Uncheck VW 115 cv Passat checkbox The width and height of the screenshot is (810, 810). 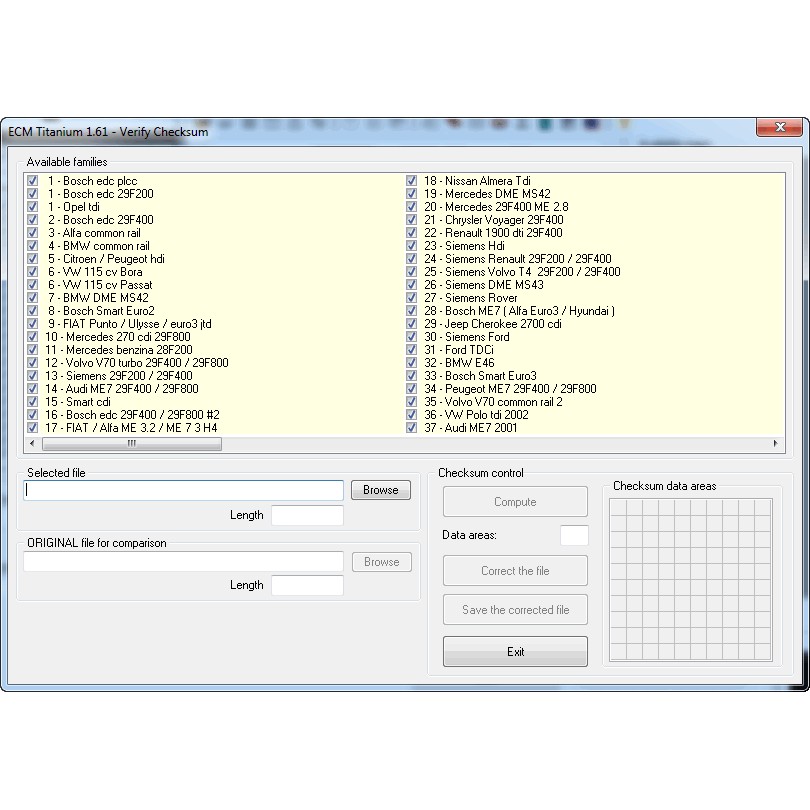[x=33, y=285]
